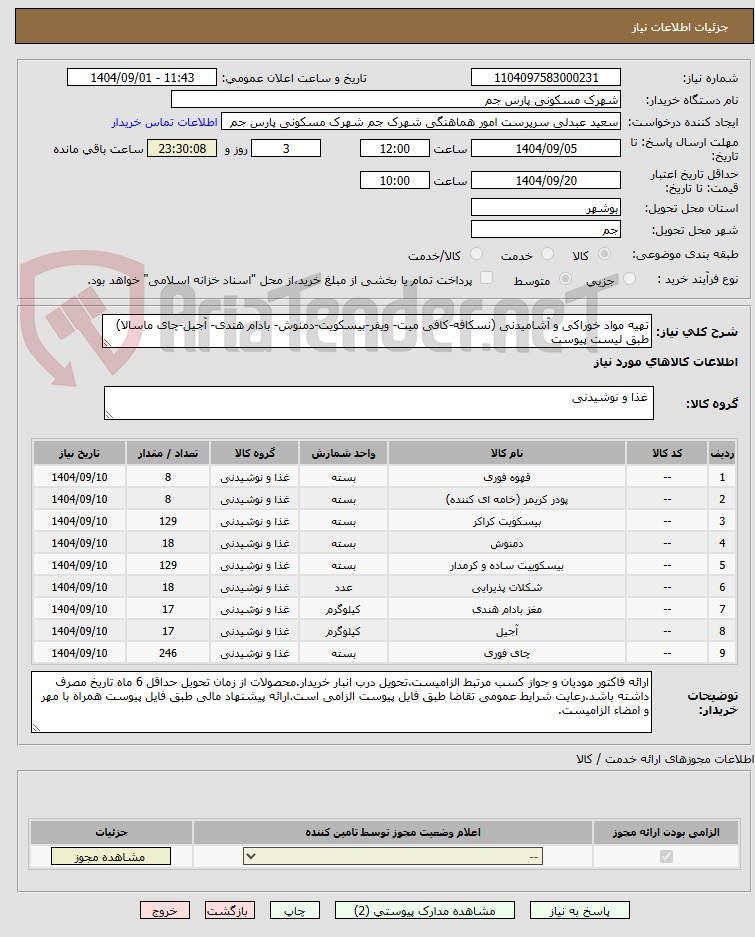Open buyer contact information link
This screenshot has height=937, width=755.
(x=164, y=123)
